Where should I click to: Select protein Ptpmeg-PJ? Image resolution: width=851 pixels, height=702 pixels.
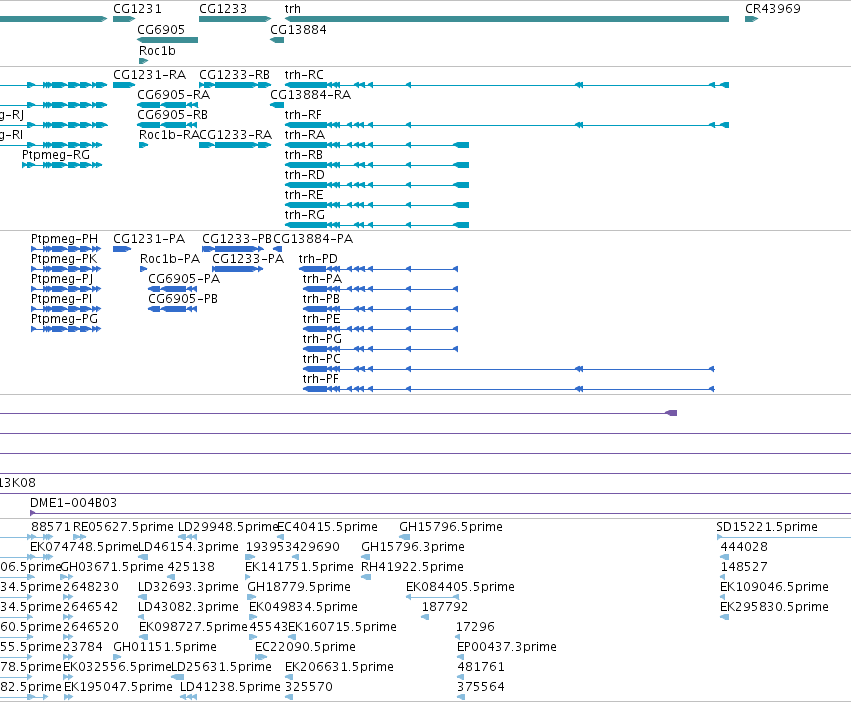(x=66, y=289)
